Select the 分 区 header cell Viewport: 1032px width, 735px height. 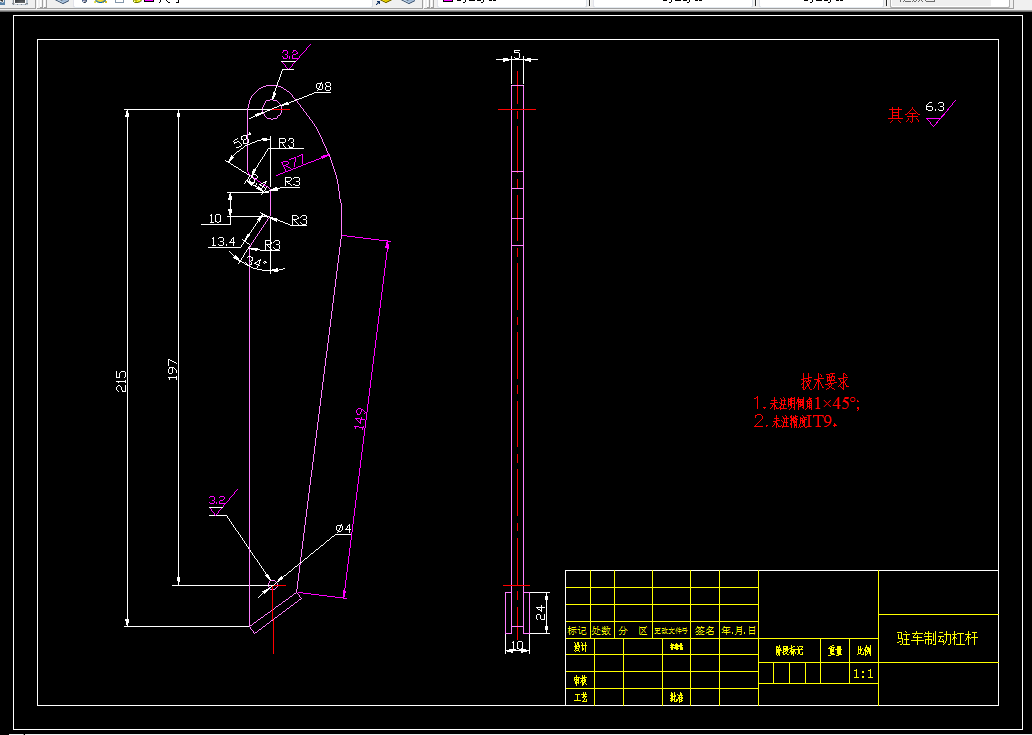tap(633, 630)
